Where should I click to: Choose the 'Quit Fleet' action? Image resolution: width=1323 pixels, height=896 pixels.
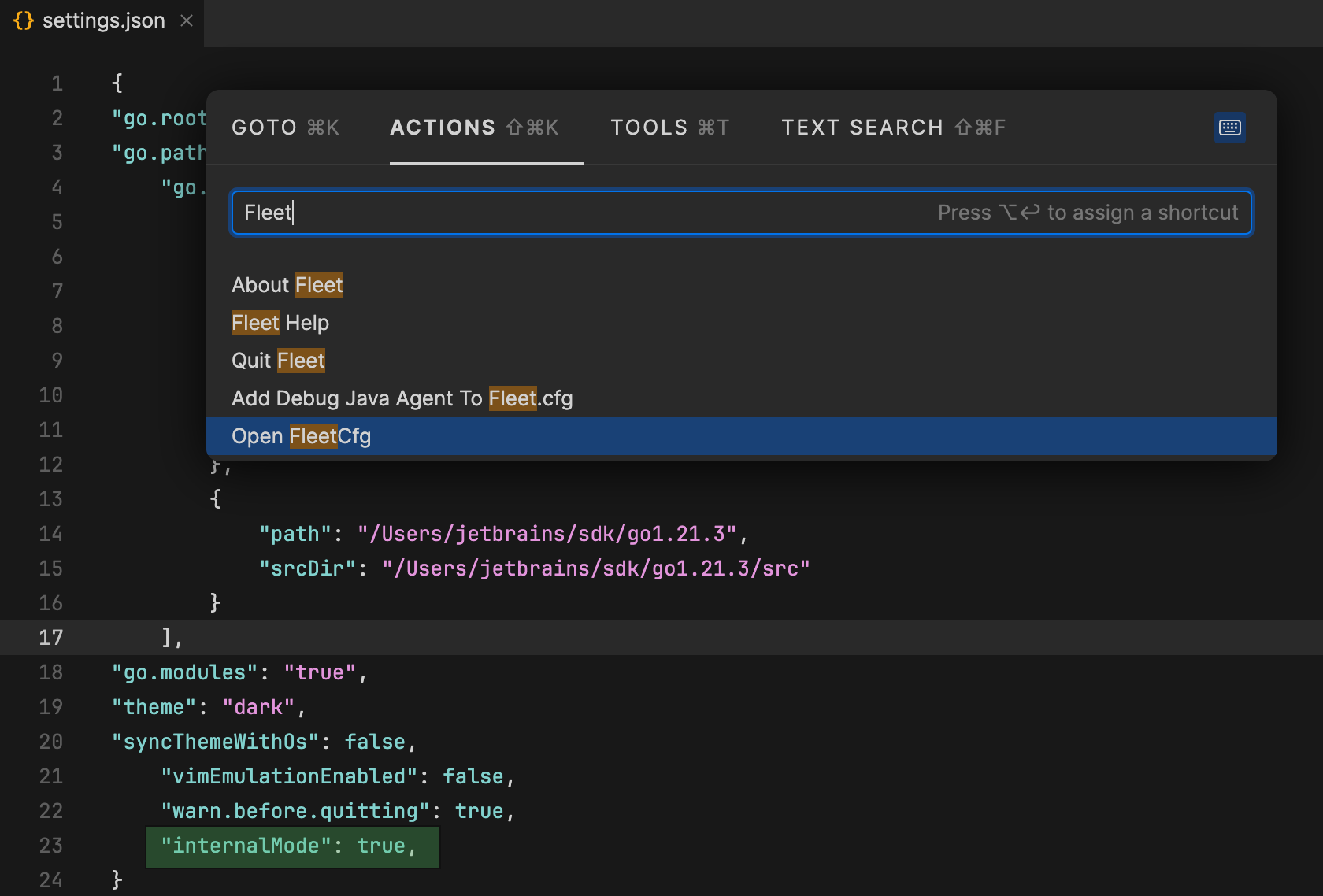(x=277, y=360)
